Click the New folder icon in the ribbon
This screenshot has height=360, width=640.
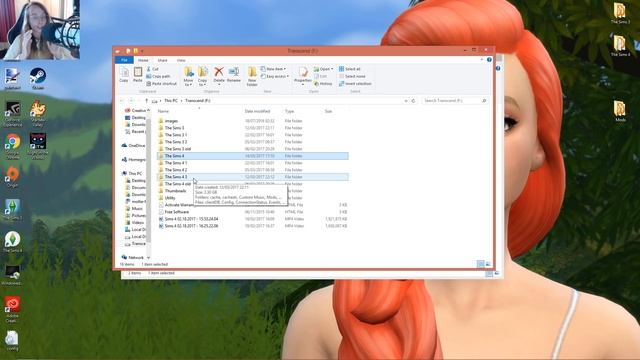[252, 72]
